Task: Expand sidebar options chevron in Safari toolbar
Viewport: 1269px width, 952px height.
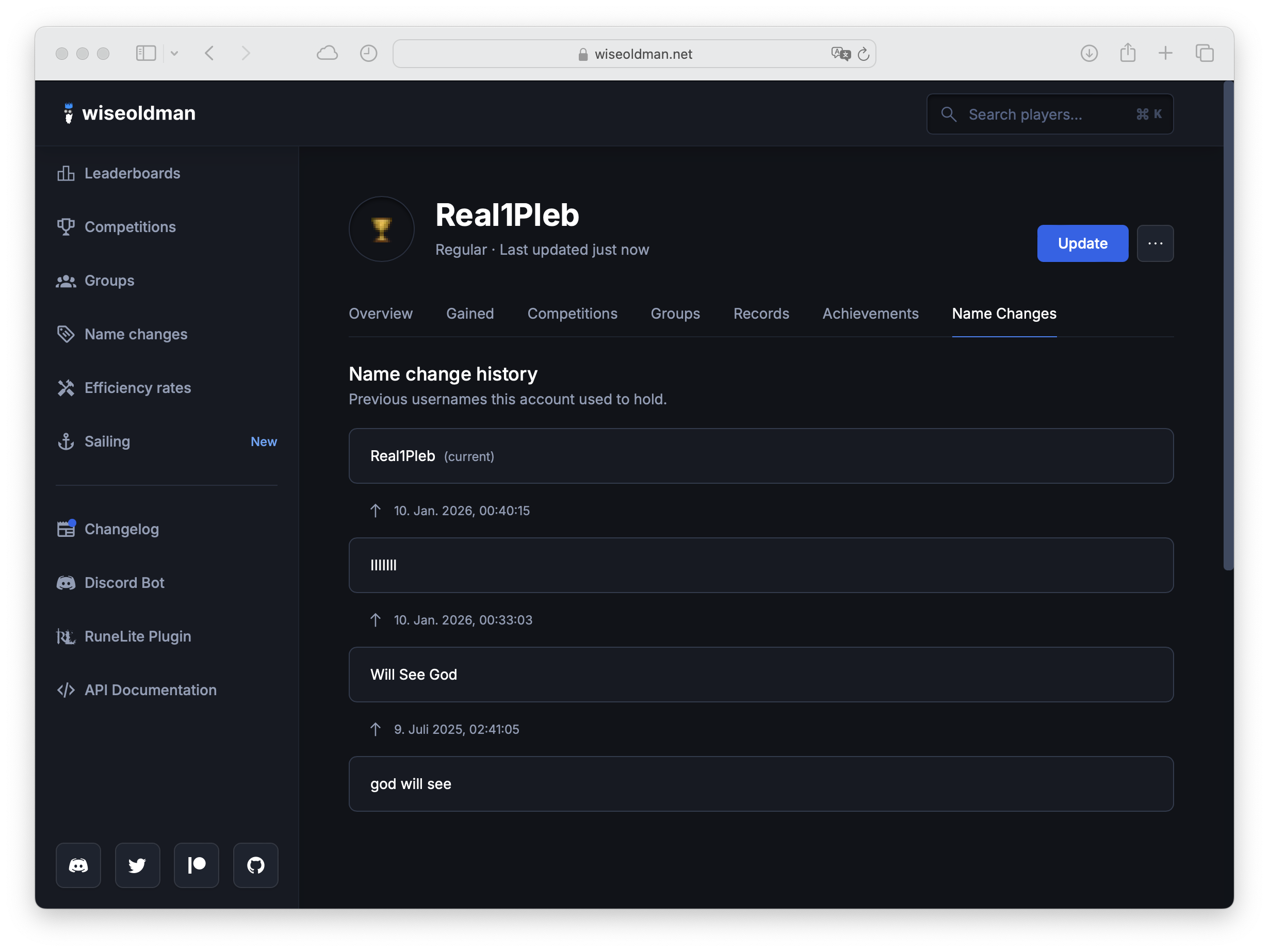Action: [x=174, y=53]
